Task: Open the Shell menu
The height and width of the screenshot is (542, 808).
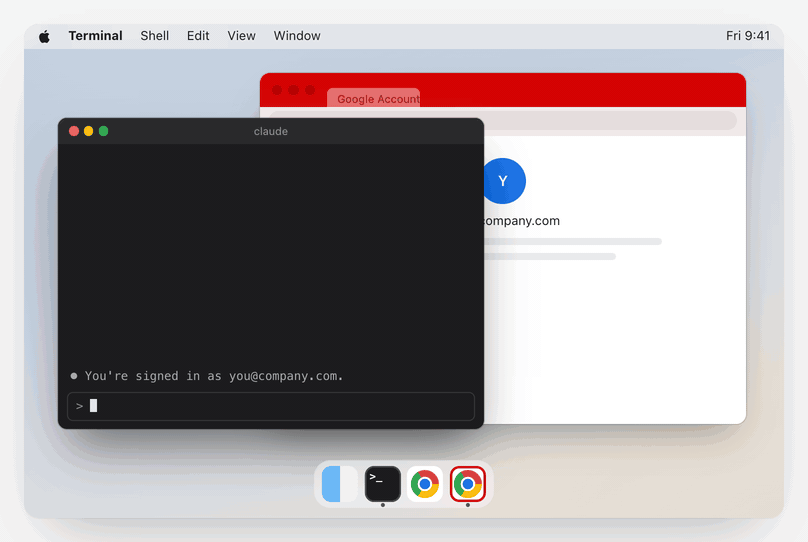Action: coord(155,36)
